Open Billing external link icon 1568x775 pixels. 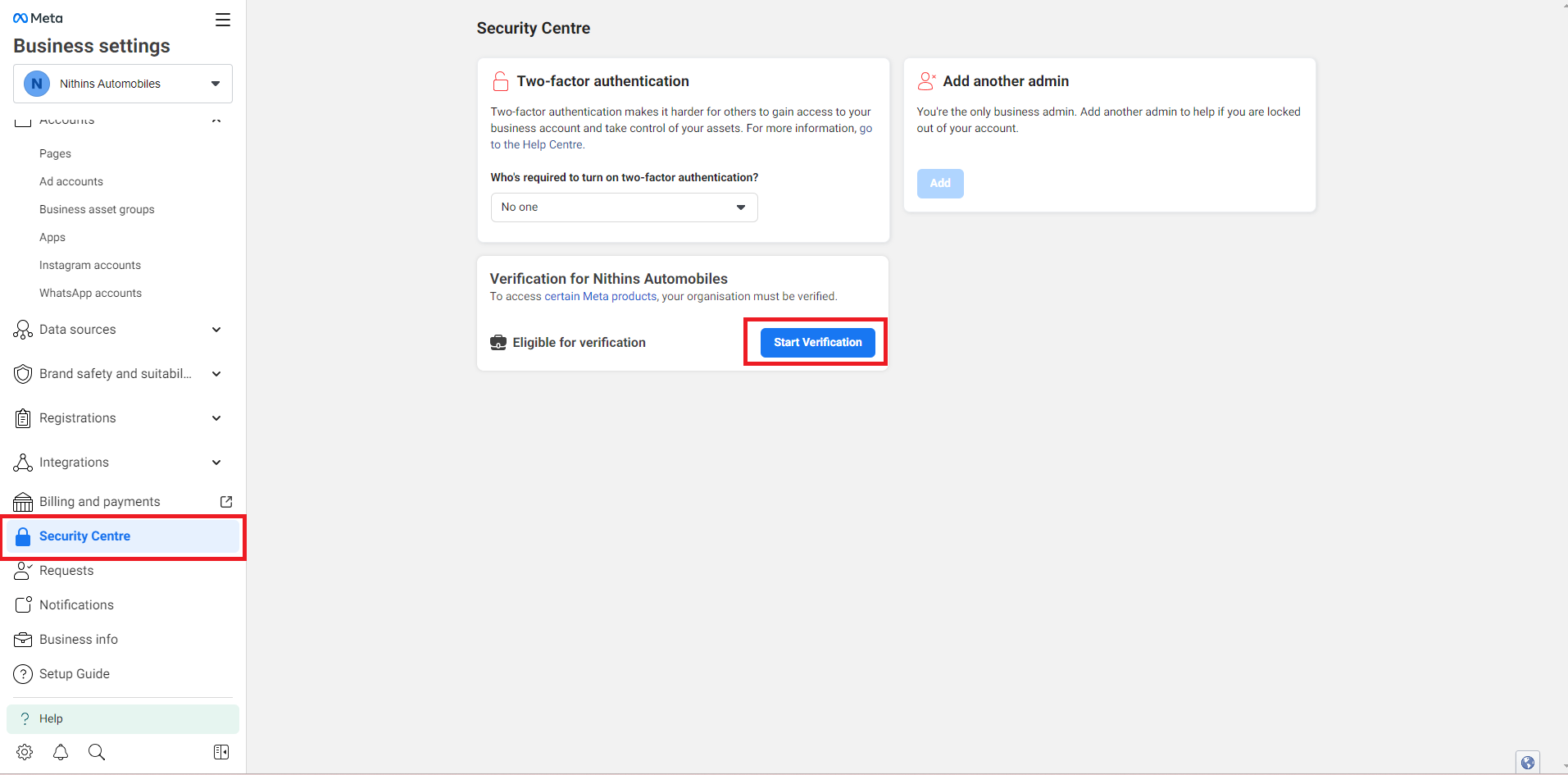coord(226,502)
